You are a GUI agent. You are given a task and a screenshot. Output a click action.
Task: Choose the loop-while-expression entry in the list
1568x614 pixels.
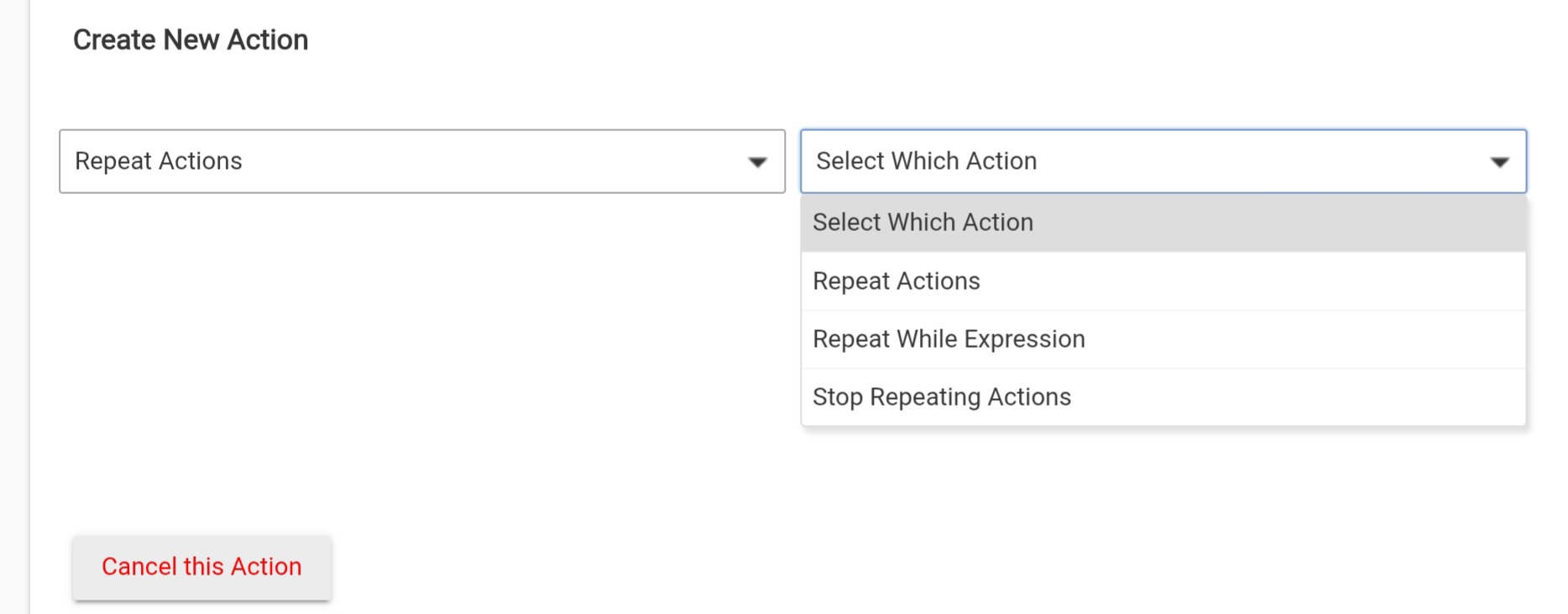[x=949, y=339]
